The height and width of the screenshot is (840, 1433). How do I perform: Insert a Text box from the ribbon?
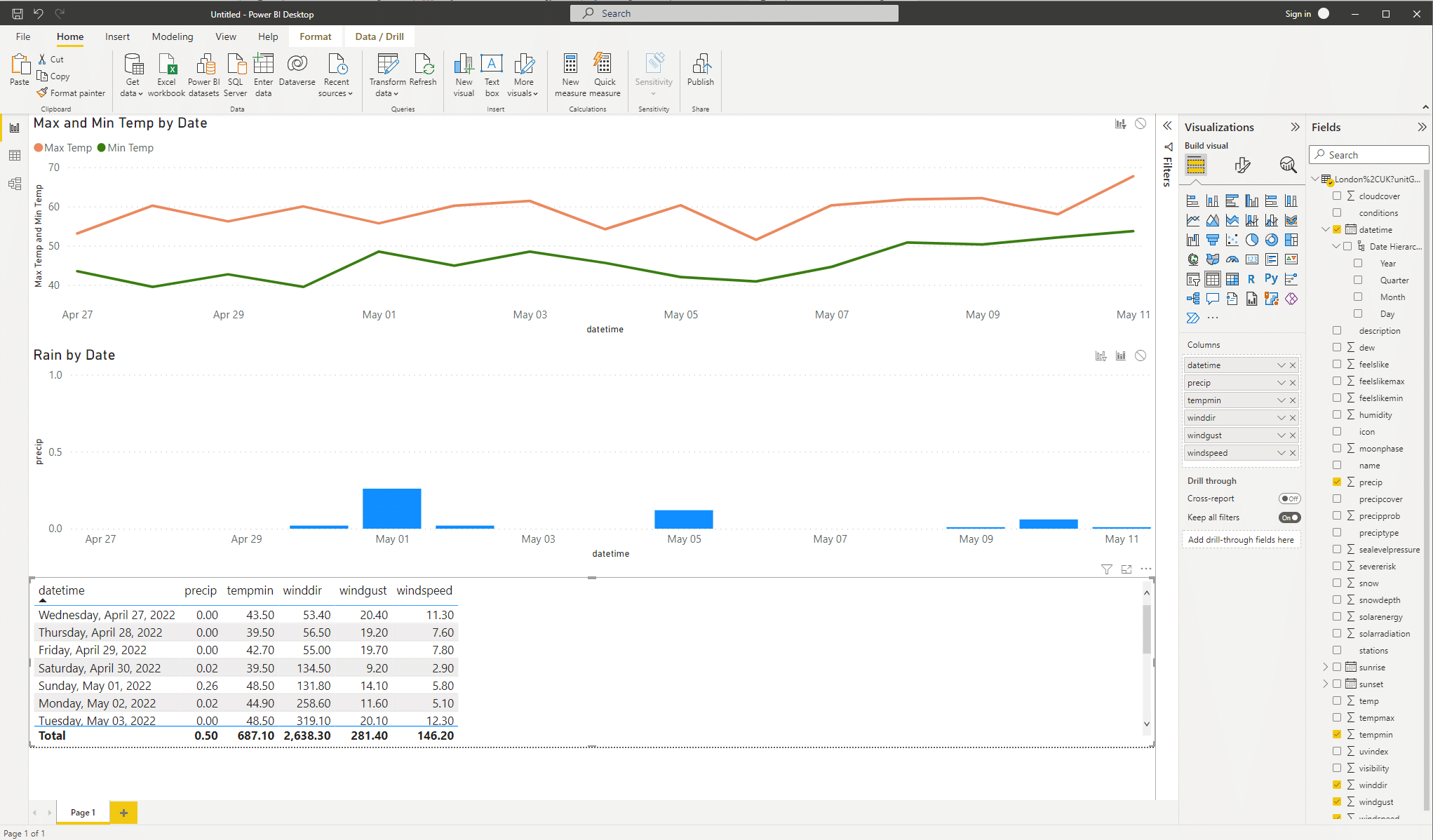point(492,72)
